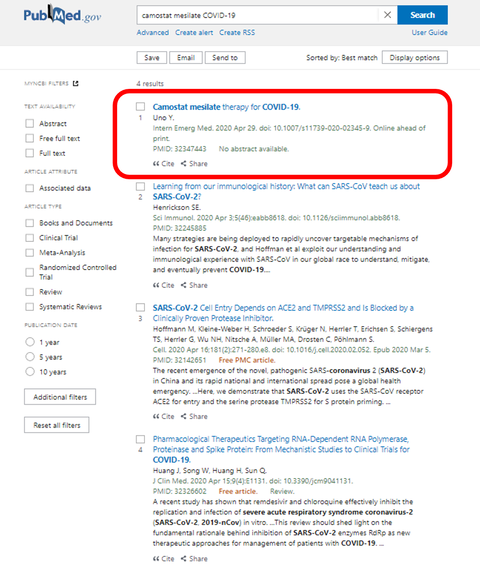Open the Send to dropdown
Image resolution: width=480 pixels, height=572 pixels.
225,58
